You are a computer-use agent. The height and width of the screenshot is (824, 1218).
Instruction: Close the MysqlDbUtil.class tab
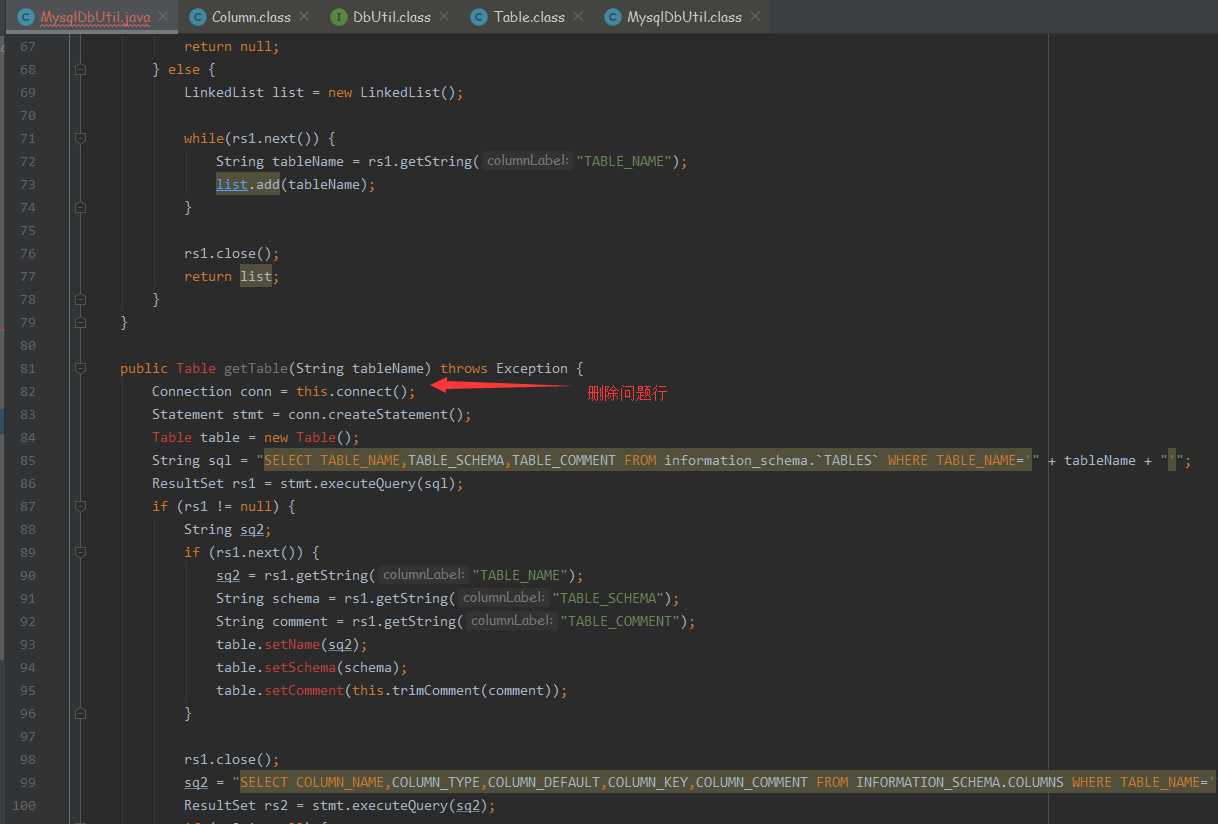pyautogui.click(x=755, y=16)
